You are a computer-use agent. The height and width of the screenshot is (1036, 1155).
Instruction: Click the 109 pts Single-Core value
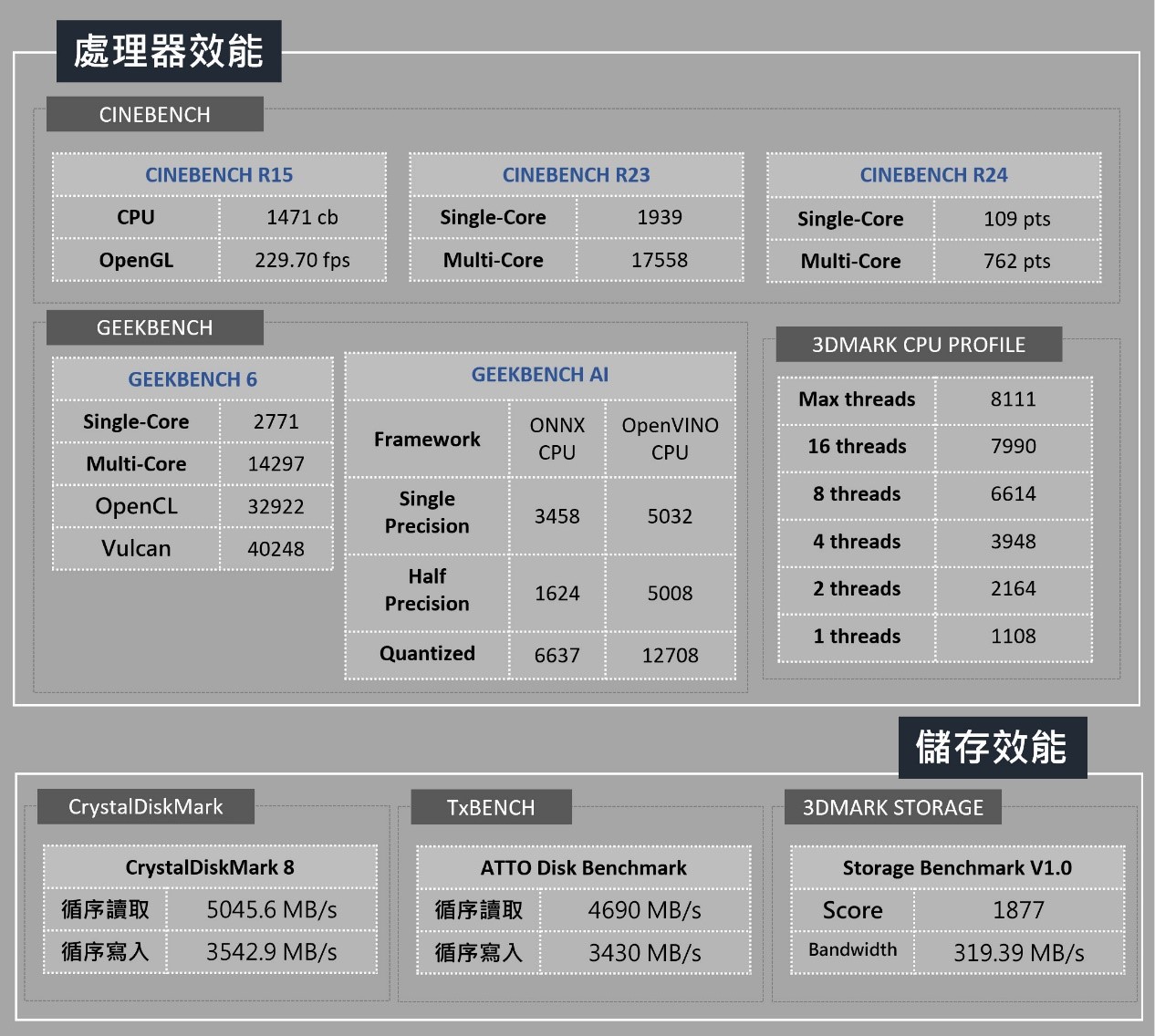1017,219
